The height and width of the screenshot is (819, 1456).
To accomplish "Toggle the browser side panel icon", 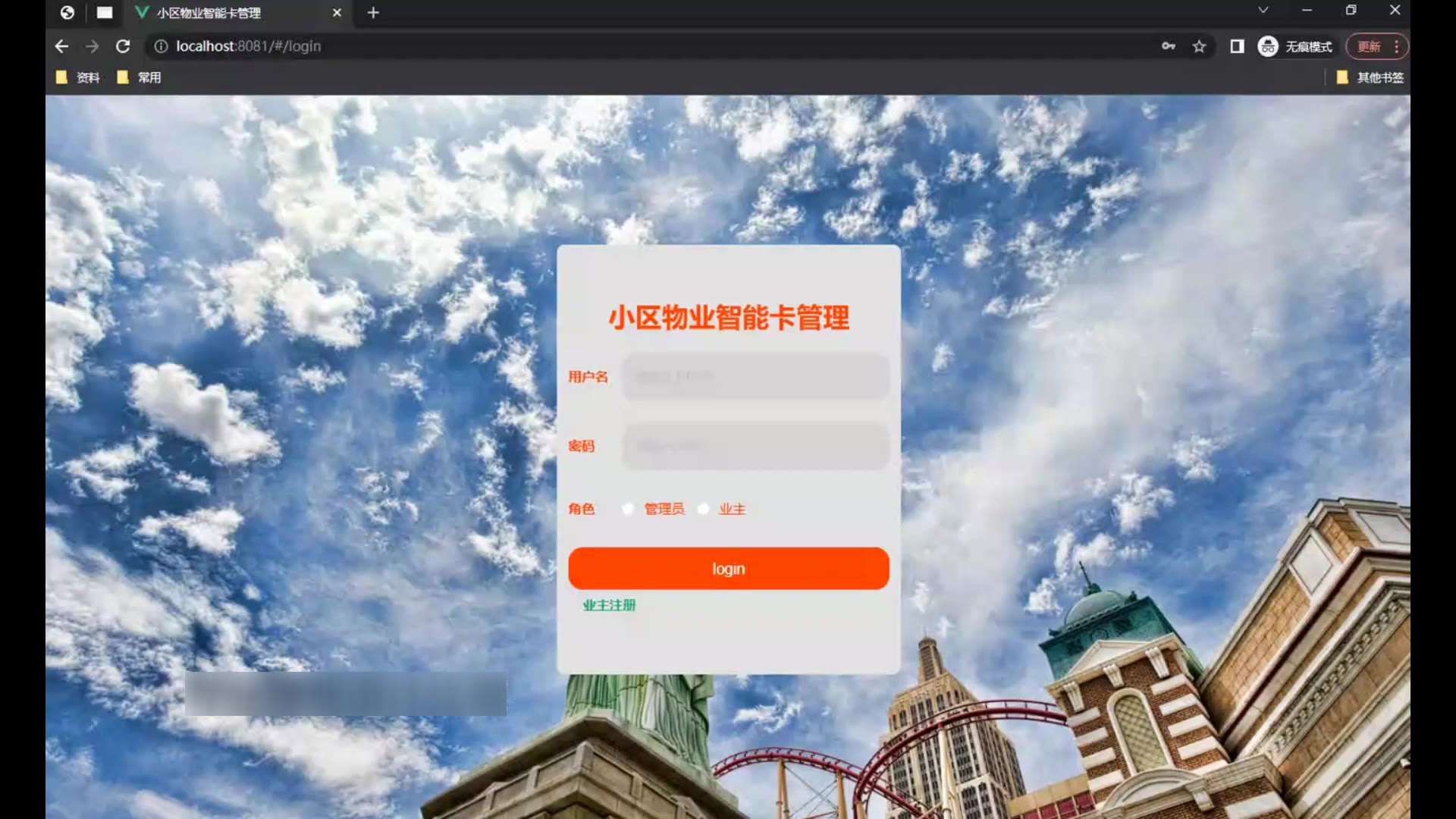I will click(1237, 46).
